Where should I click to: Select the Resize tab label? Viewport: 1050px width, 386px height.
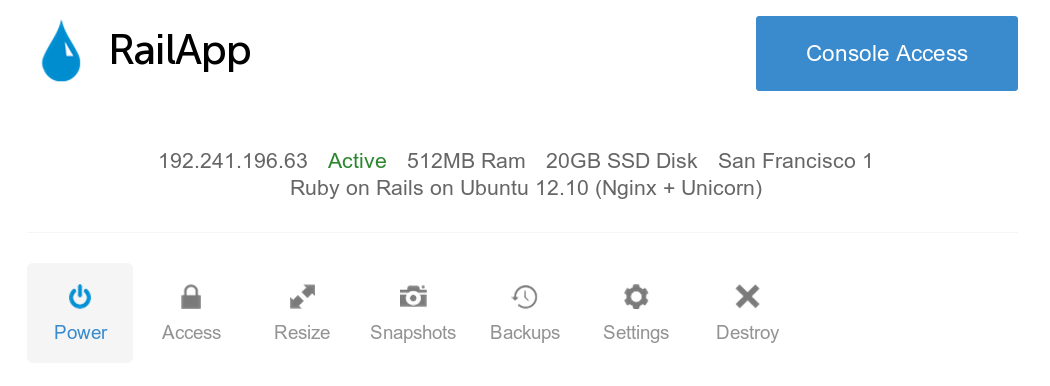pos(302,333)
